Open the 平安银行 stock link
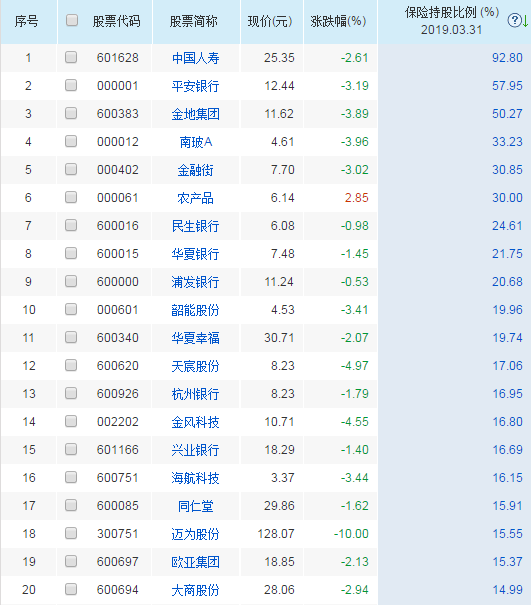The width and height of the screenshot is (531, 605). [x=195, y=86]
